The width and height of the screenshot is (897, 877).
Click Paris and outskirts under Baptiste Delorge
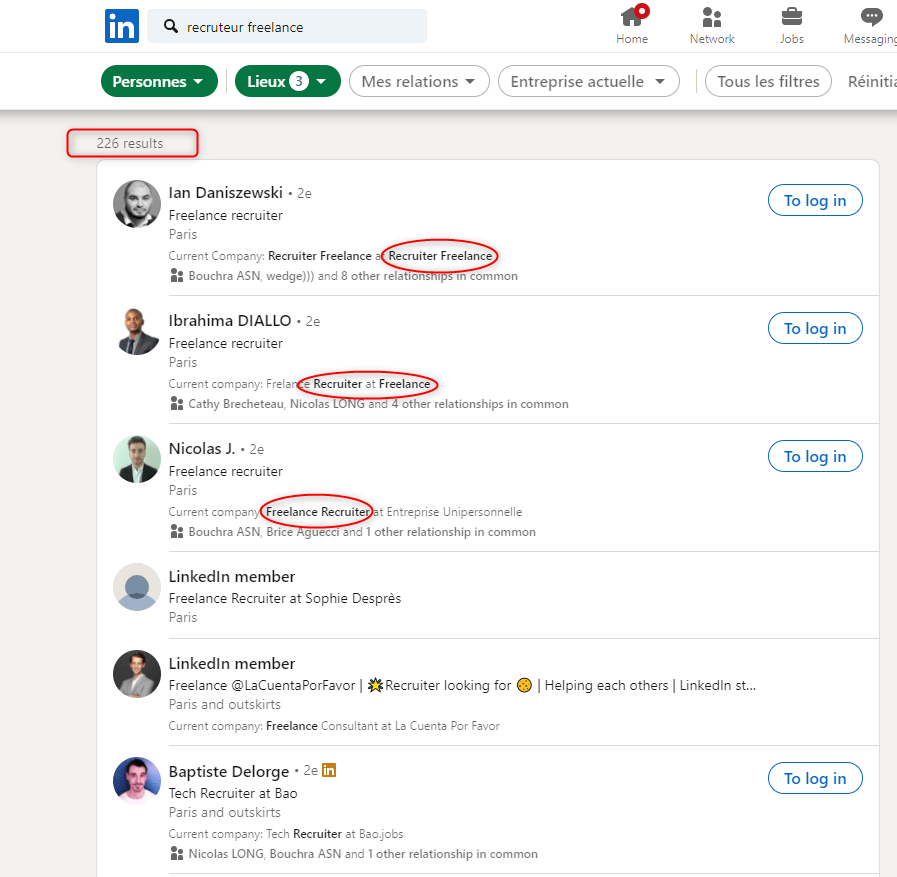[225, 812]
